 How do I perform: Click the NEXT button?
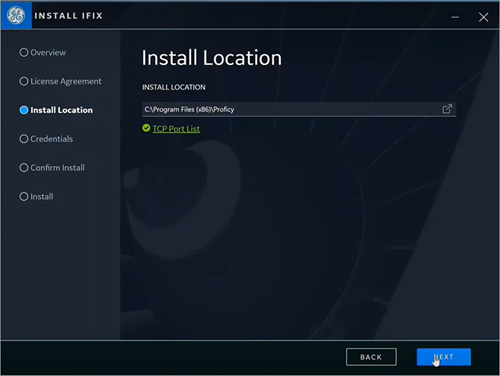pos(444,357)
